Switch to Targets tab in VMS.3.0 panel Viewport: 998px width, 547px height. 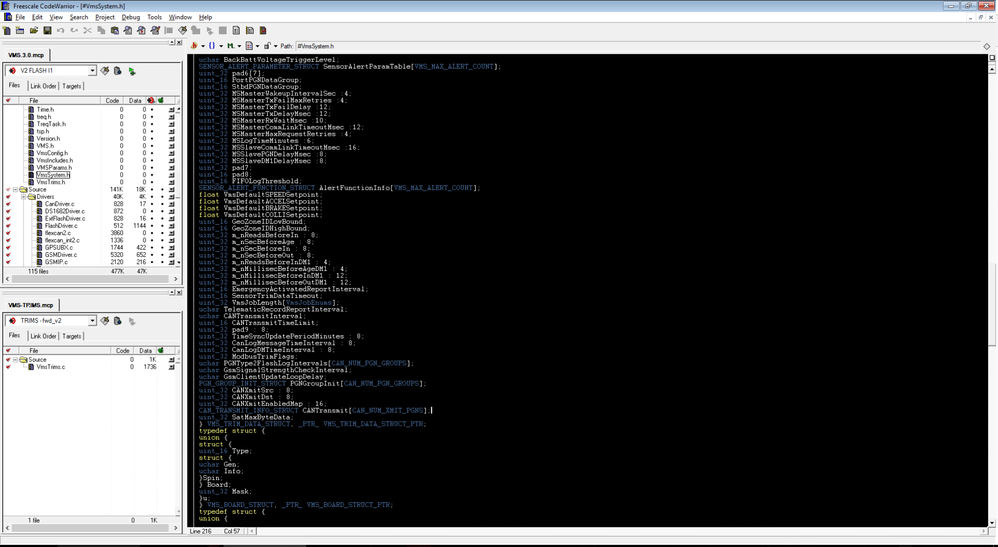coord(72,86)
